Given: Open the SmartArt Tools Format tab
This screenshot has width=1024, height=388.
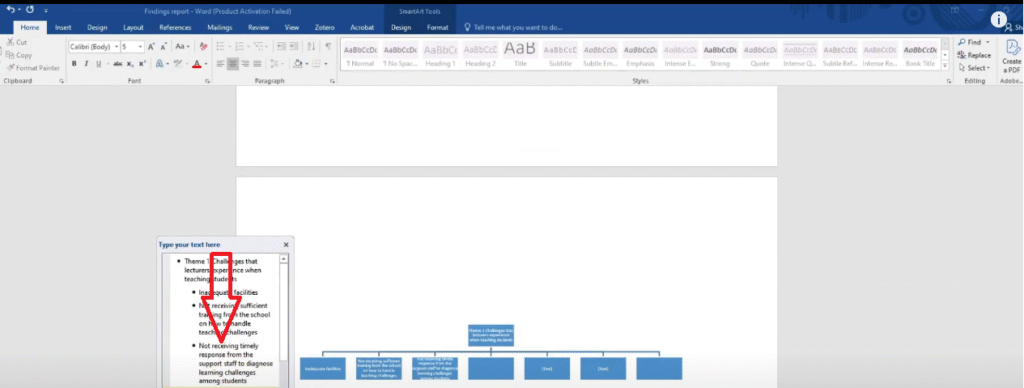Looking at the screenshot, I should 438,27.
